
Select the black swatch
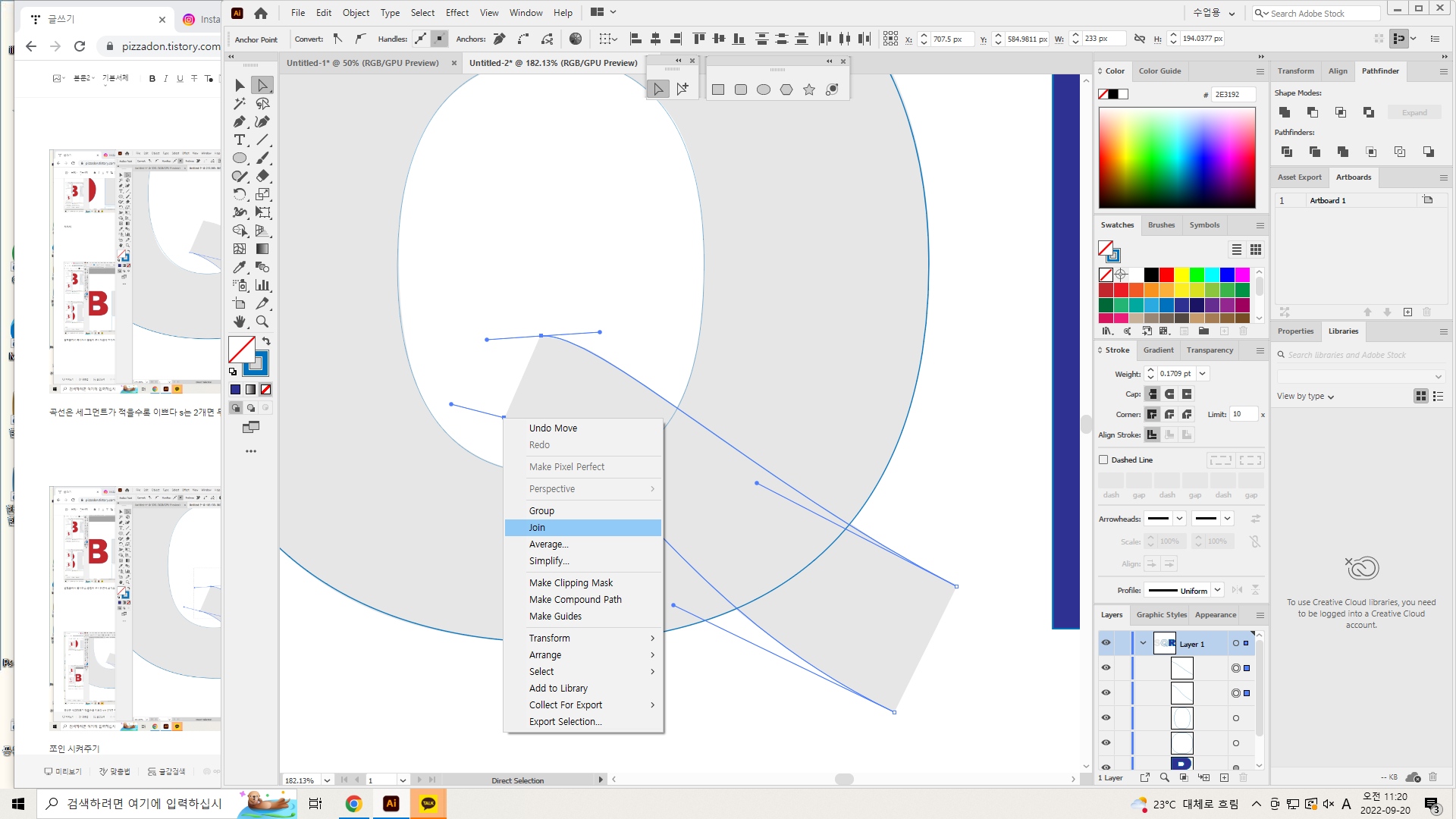click(1151, 275)
